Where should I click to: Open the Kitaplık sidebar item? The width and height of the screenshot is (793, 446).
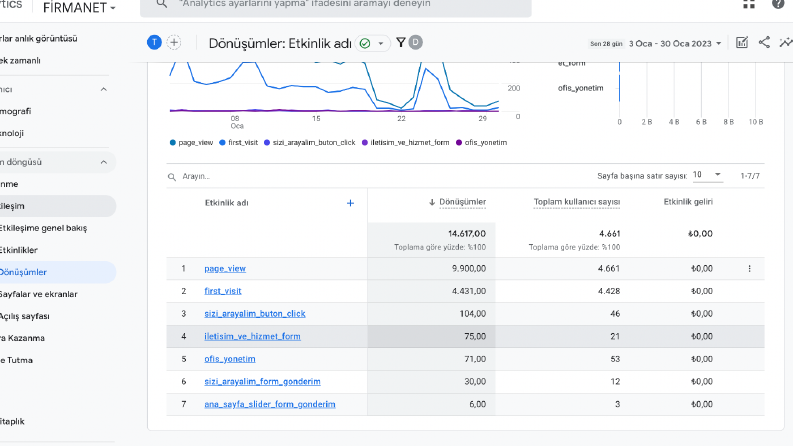(12, 422)
